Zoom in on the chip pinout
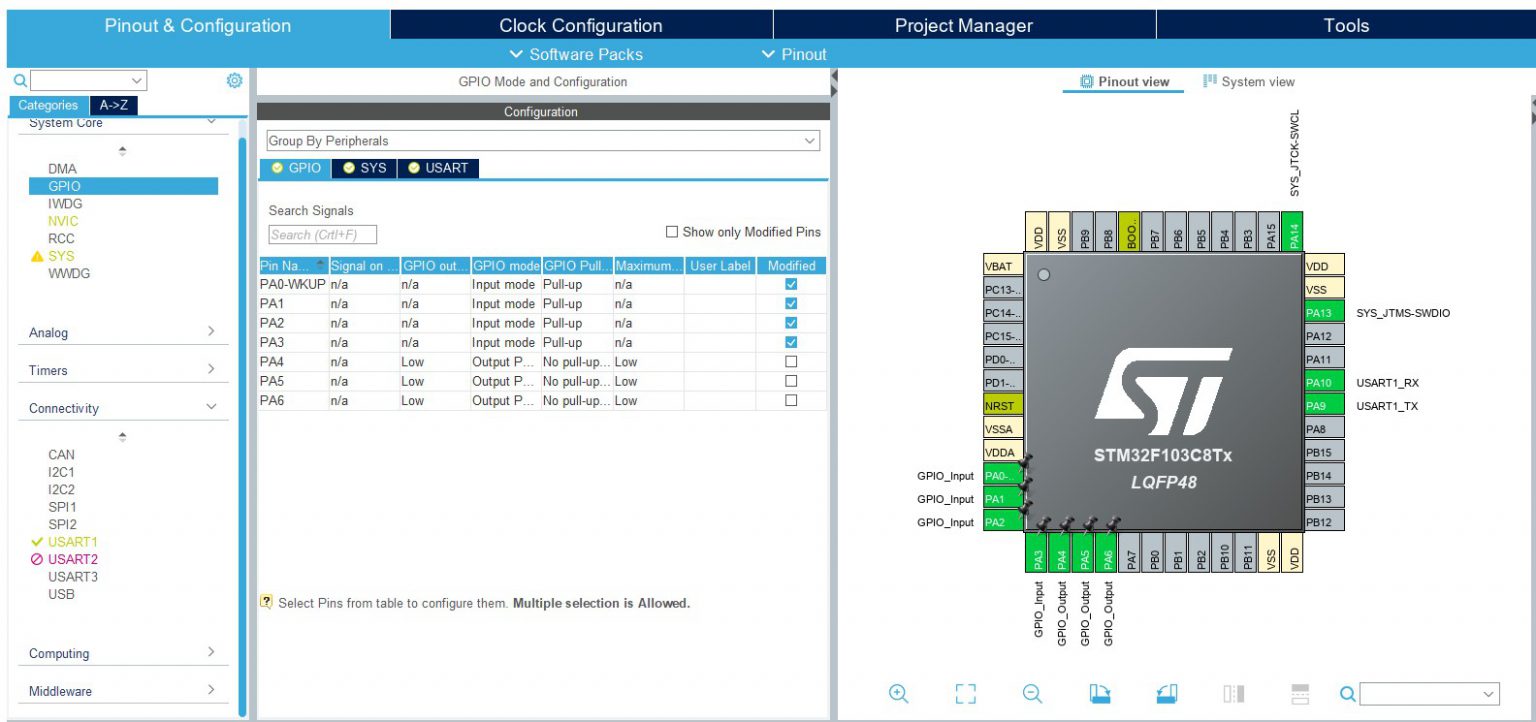The image size is (1536, 722). point(898,694)
